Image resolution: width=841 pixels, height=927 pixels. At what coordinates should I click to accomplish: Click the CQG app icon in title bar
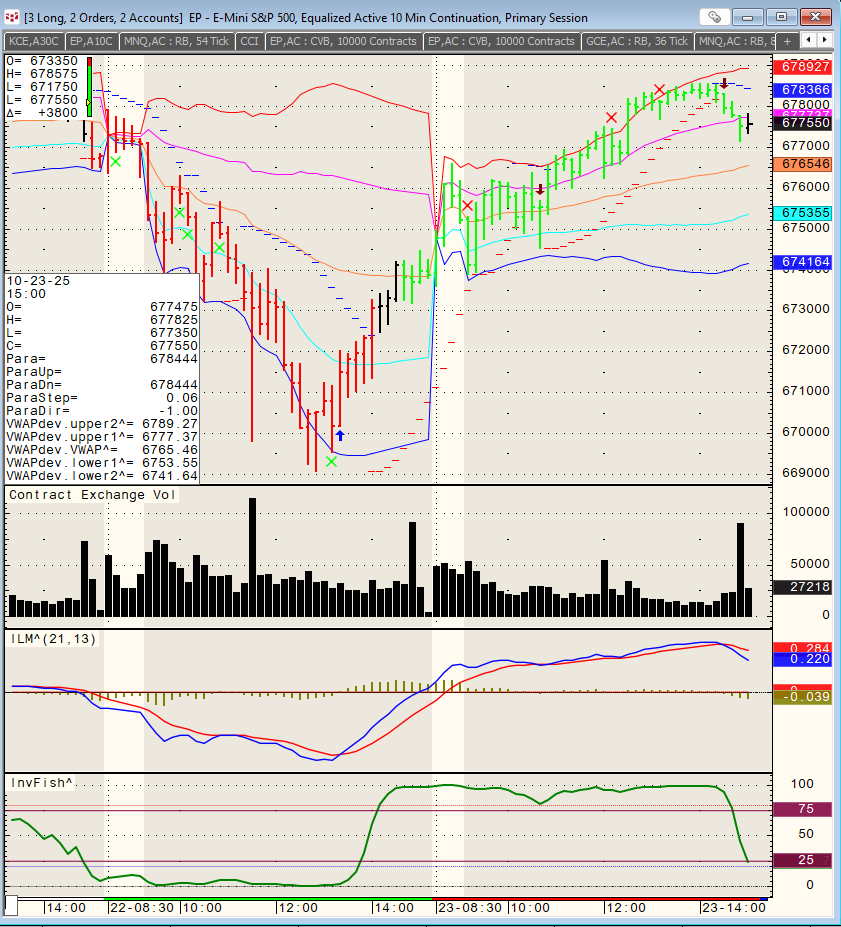12,18
